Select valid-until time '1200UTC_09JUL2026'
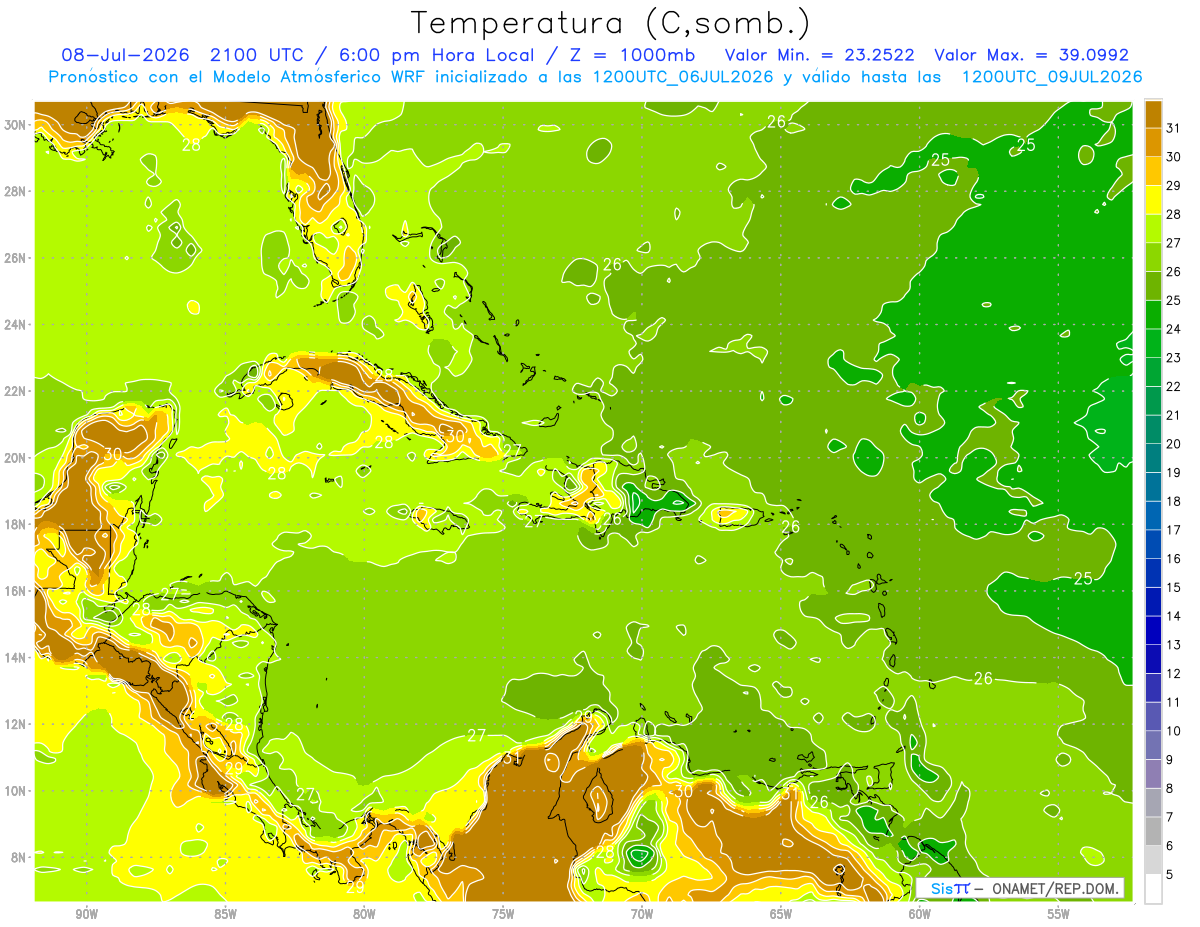 (x=1052, y=77)
